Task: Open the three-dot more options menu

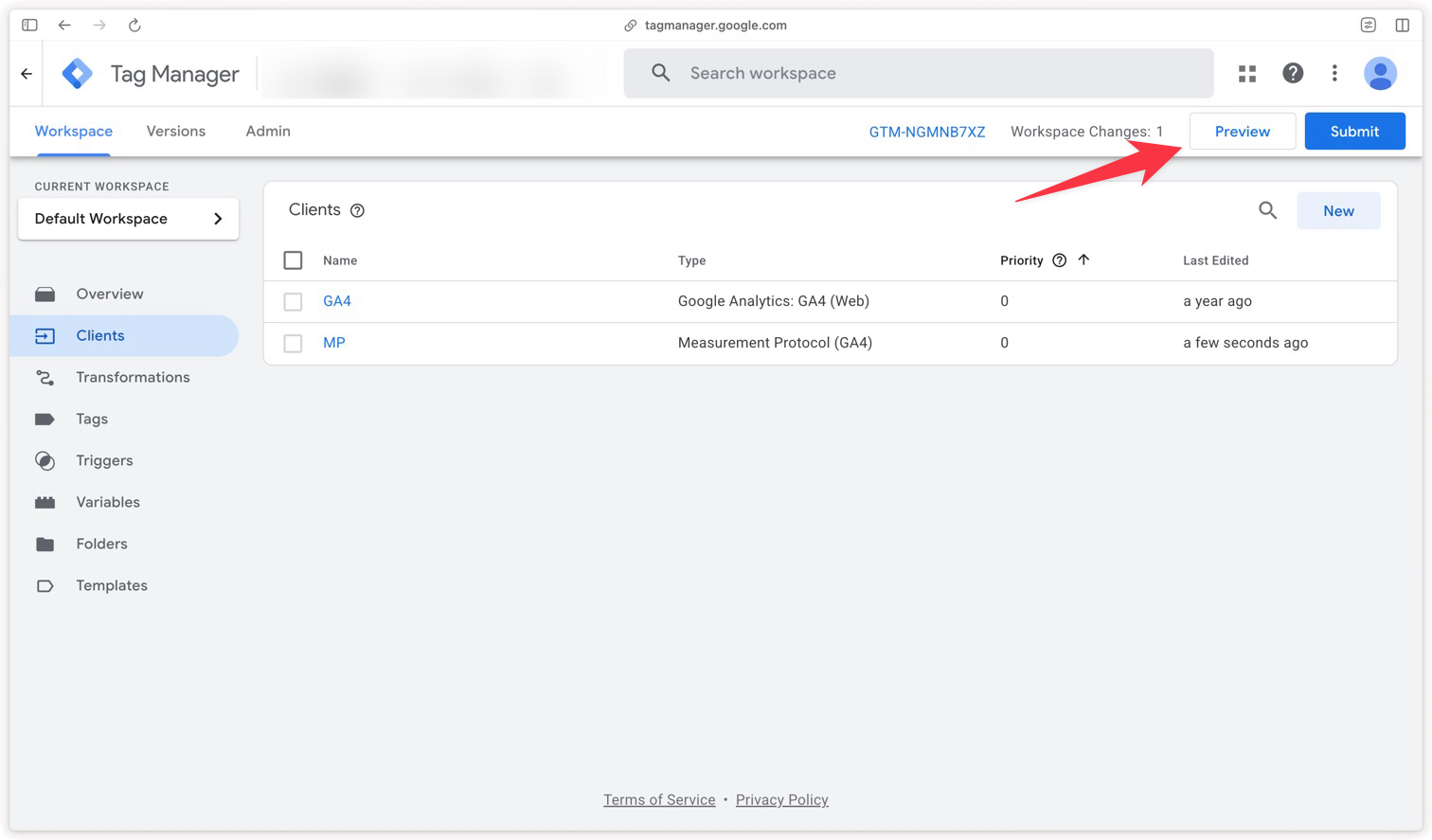Action: [x=1334, y=73]
